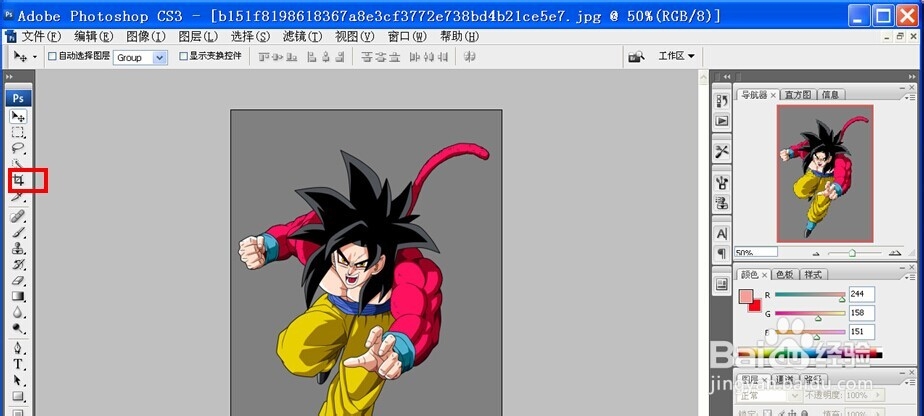Viewport: 924px width, 416px height.
Task: Click the G value field showing 158
Action: click(x=862, y=313)
